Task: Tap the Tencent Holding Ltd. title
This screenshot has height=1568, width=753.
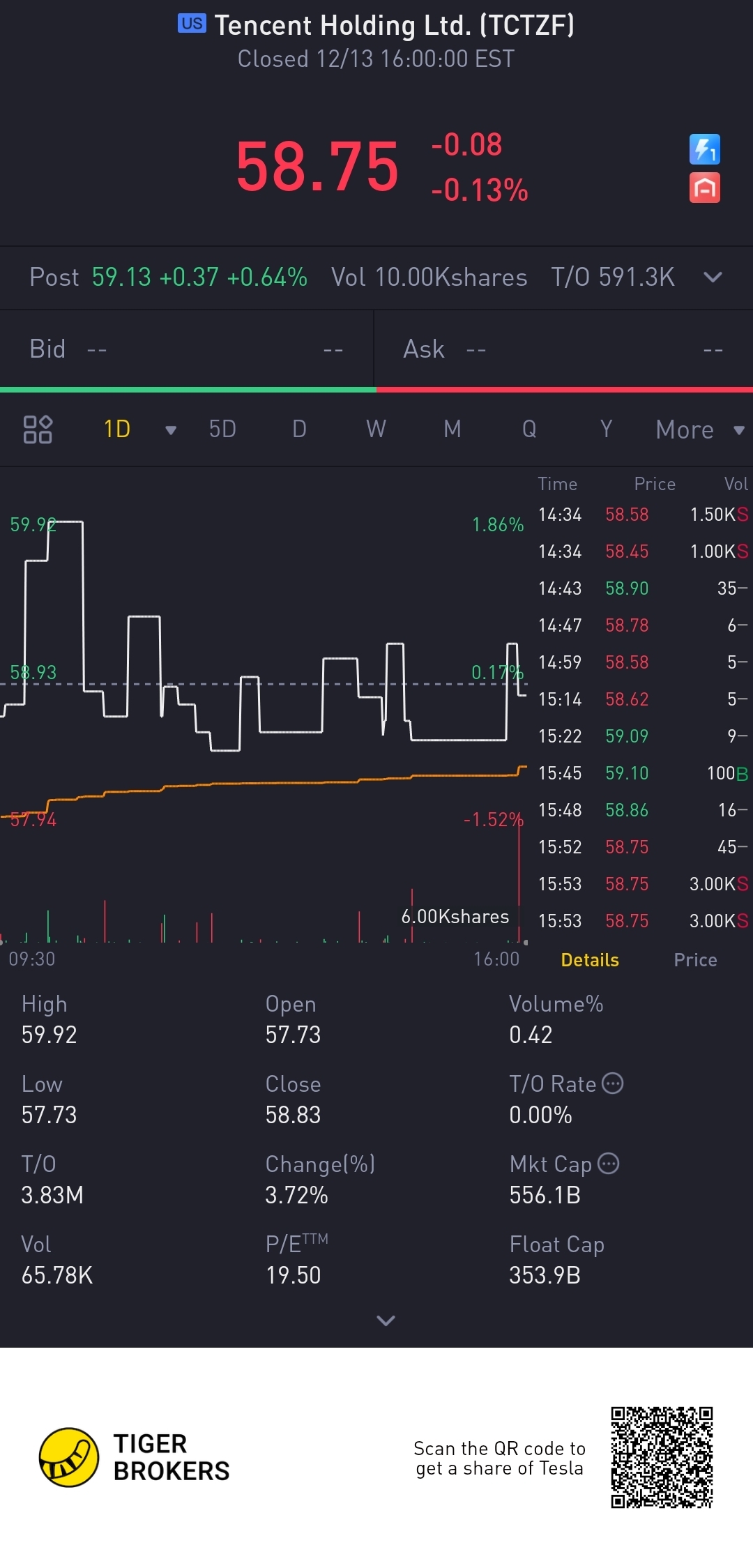Action: pyautogui.click(x=395, y=25)
